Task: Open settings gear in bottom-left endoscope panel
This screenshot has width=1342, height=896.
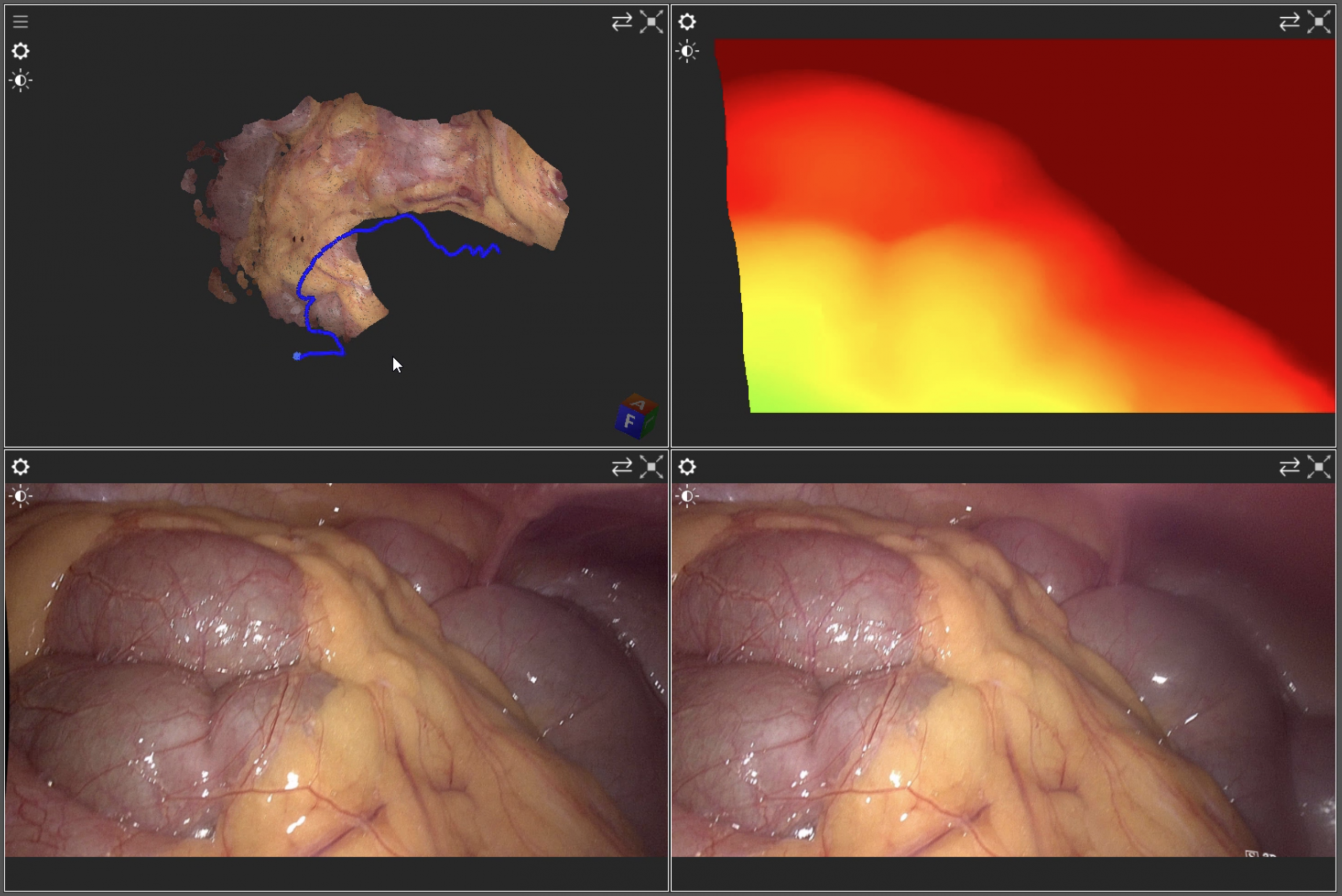Action: 20,467
